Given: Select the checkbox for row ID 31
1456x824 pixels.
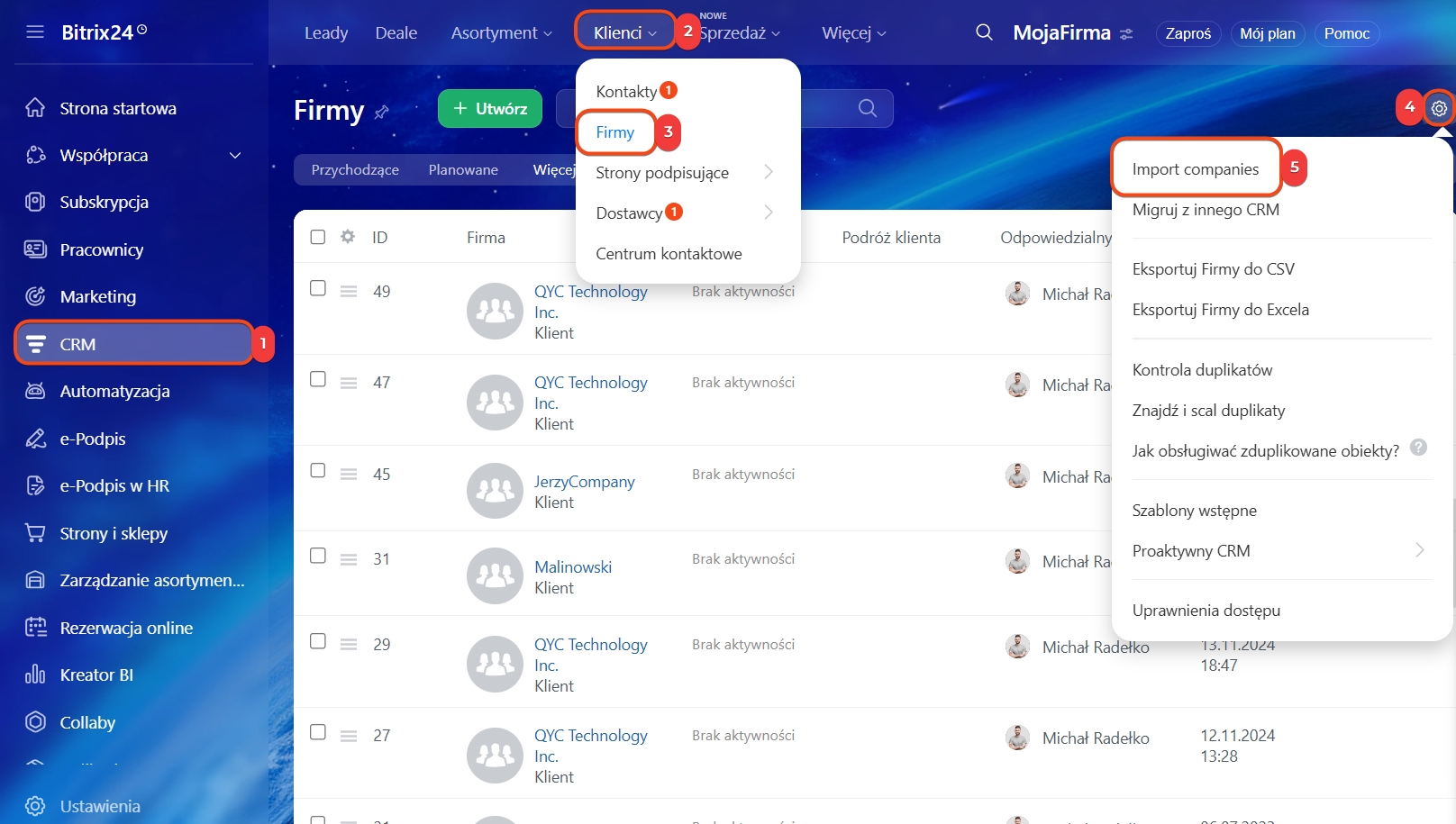Looking at the screenshot, I should 318,556.
